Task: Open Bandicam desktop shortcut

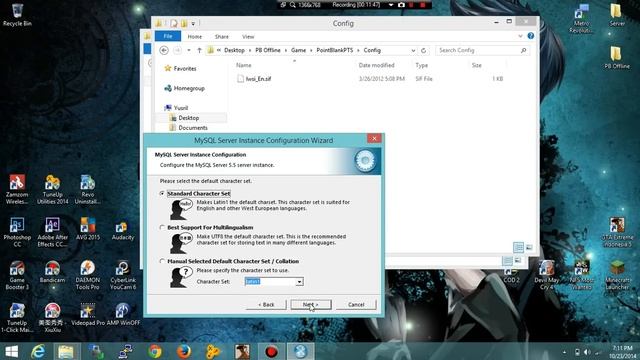Action: [53, 272]
